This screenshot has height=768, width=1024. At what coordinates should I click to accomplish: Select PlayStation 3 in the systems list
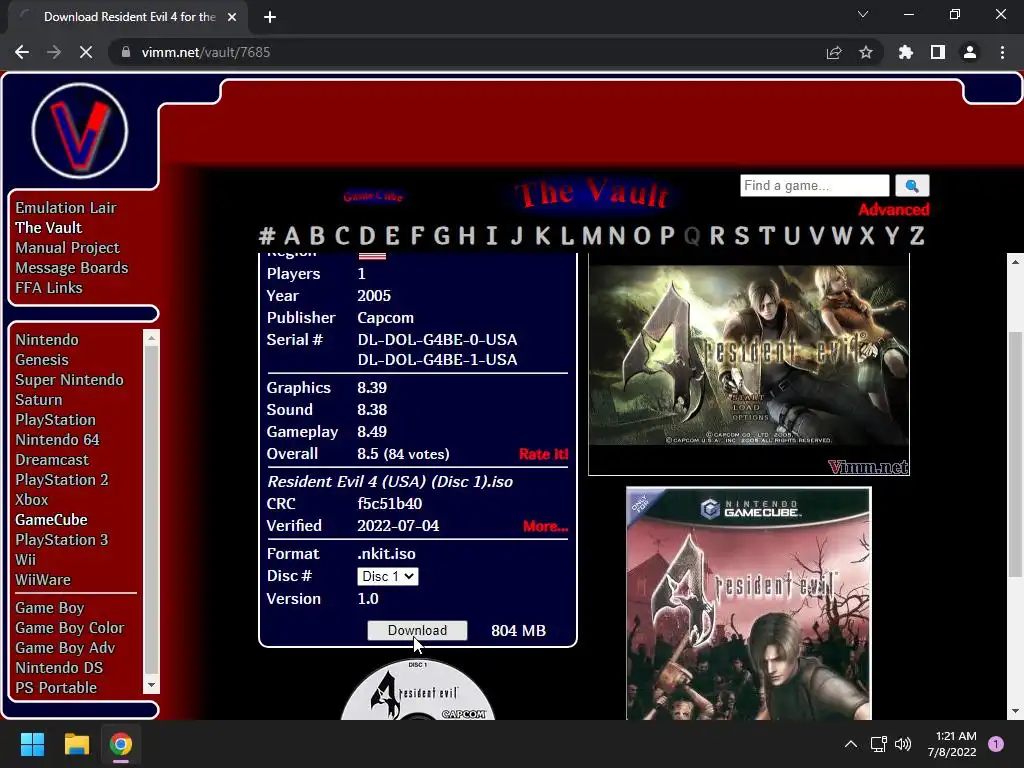coord(61,540)
